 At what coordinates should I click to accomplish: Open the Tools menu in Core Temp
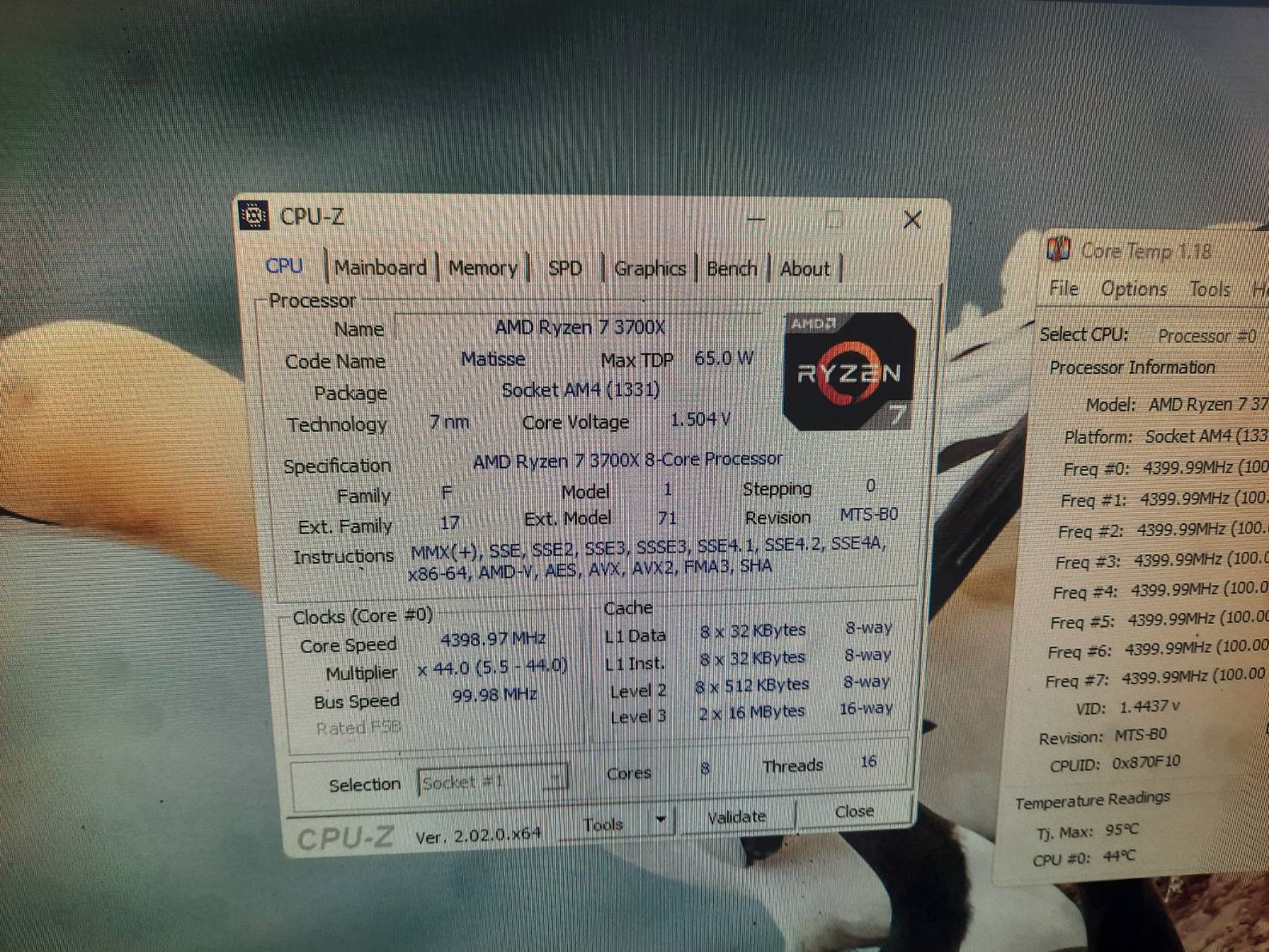point(1210,290)
